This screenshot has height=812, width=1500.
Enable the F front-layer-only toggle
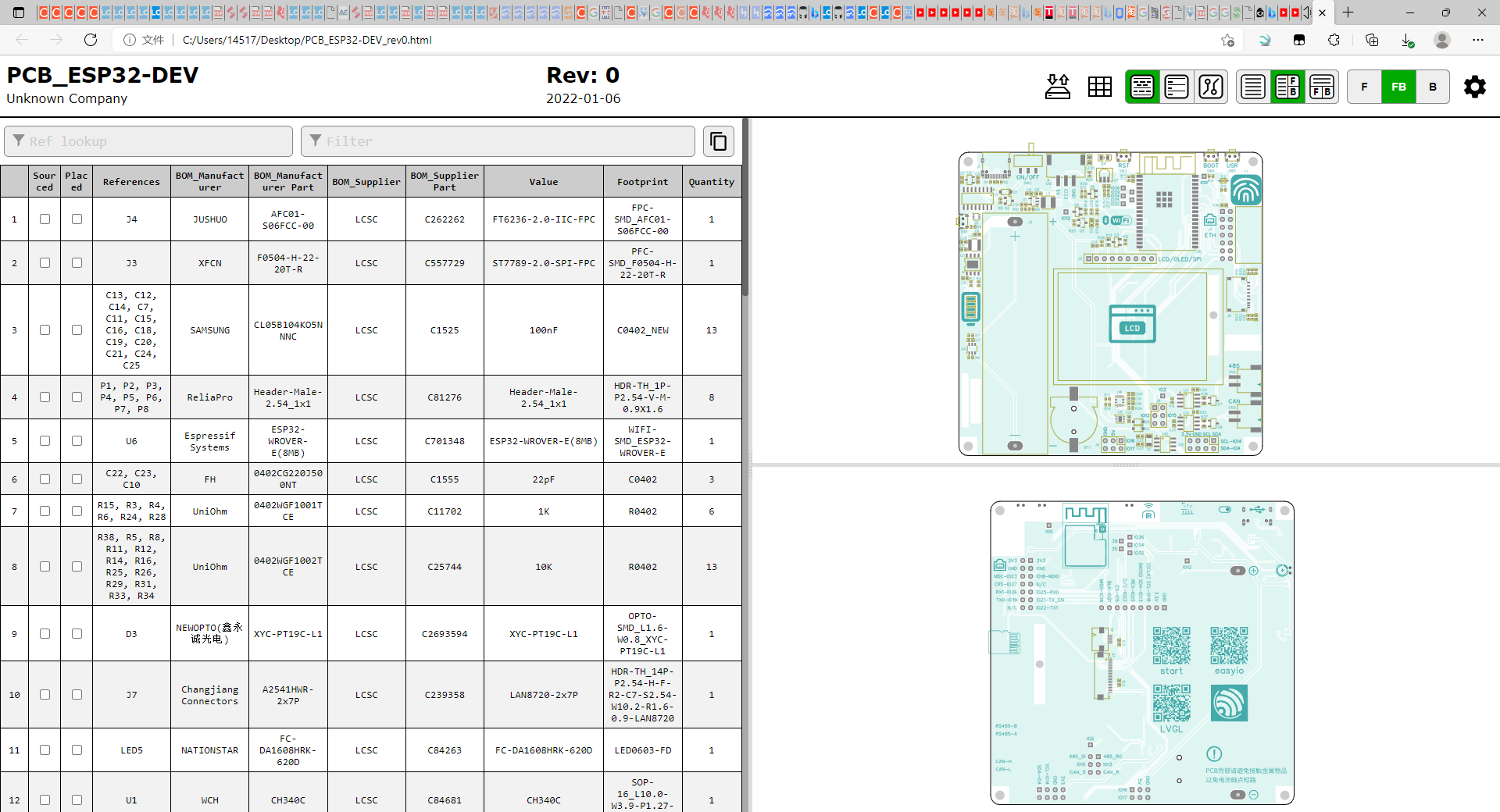1365,87
